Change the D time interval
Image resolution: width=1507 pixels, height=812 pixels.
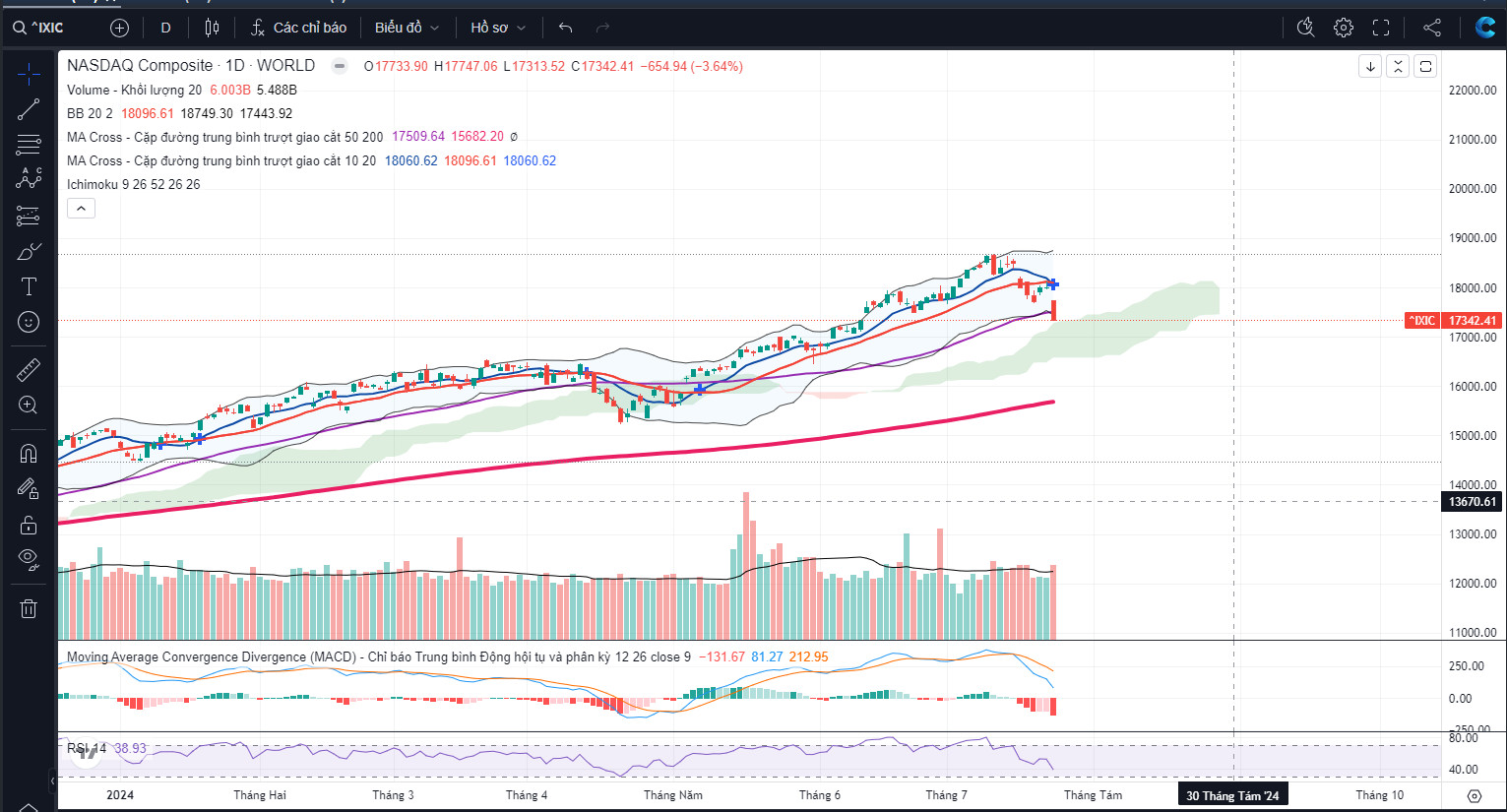[x=165, y=28]
